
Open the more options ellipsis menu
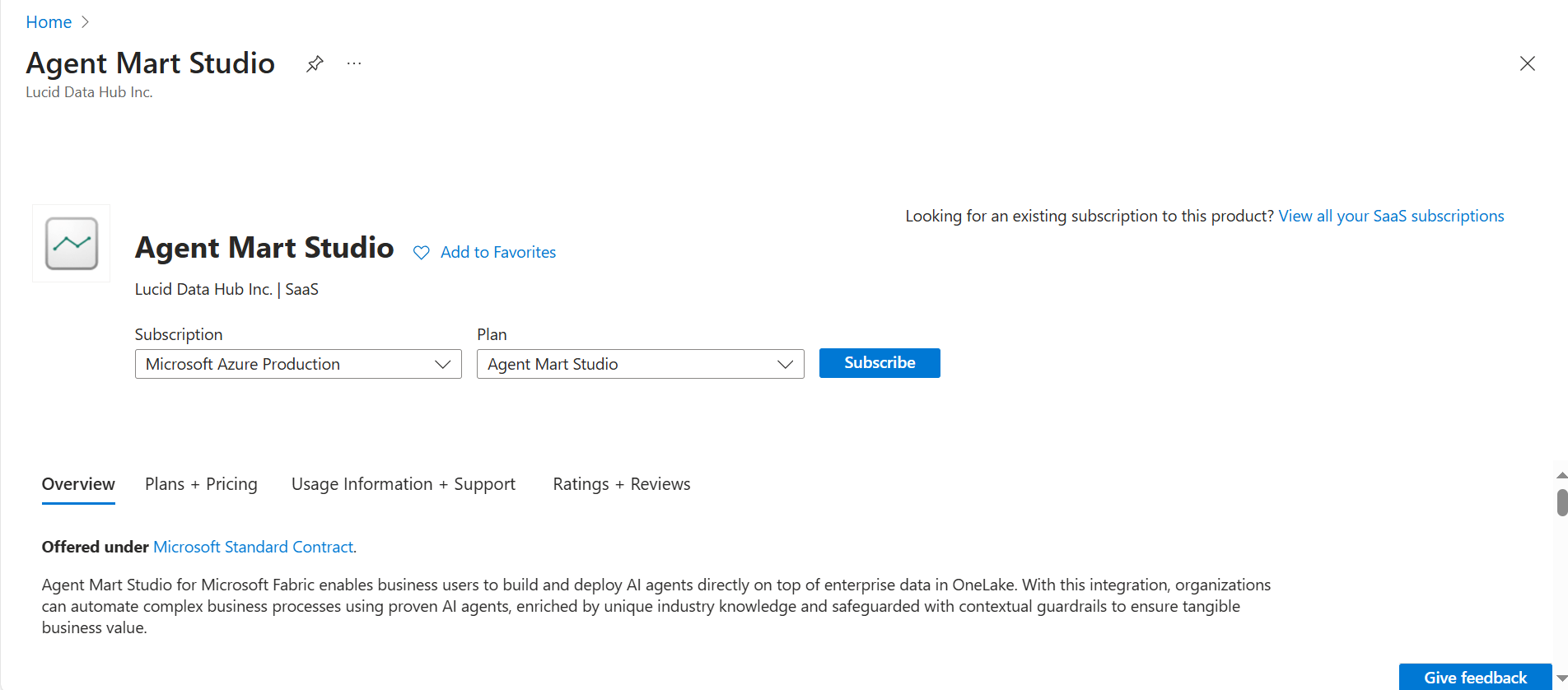coord(354,63)
